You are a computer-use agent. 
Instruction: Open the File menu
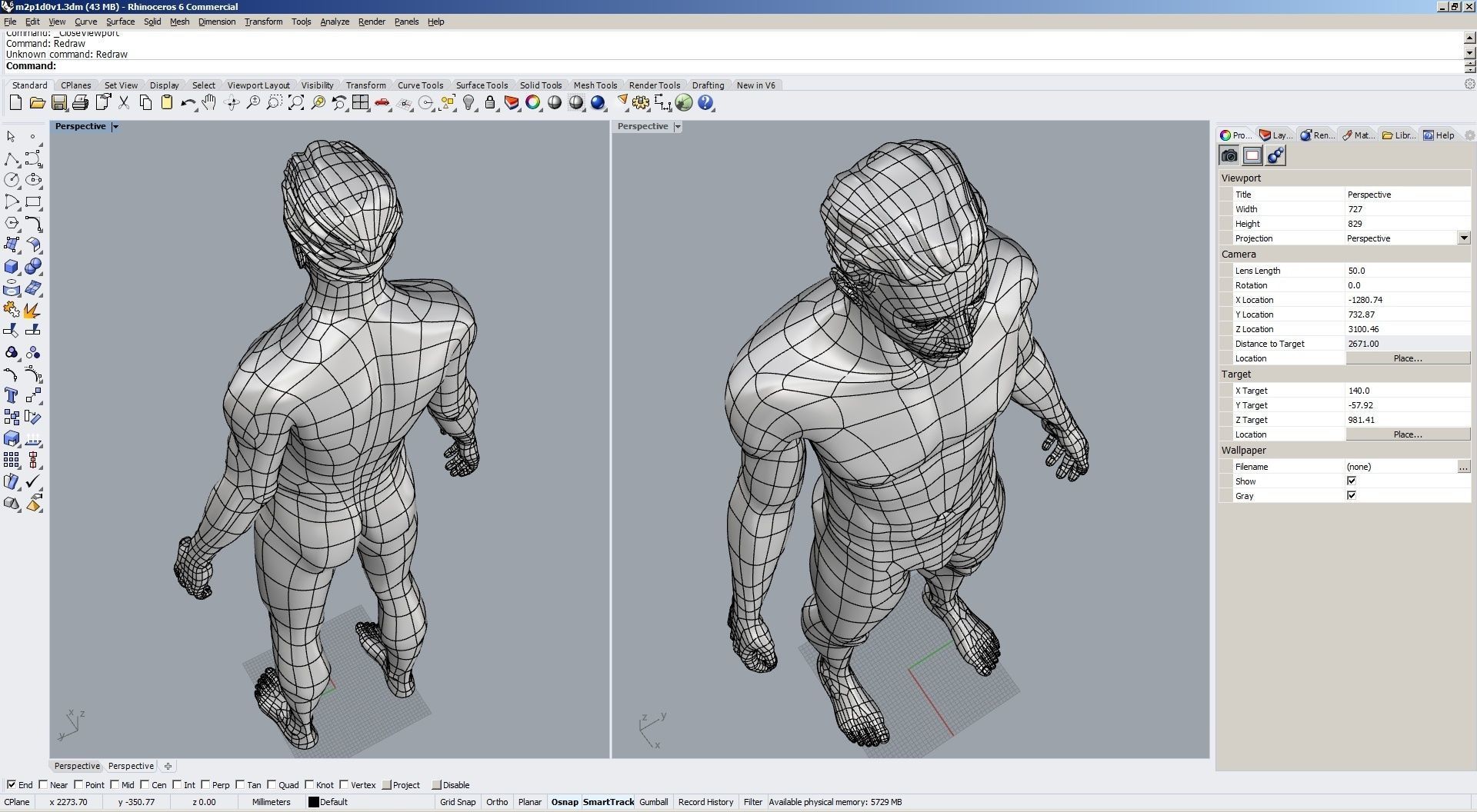coord(10,22)
